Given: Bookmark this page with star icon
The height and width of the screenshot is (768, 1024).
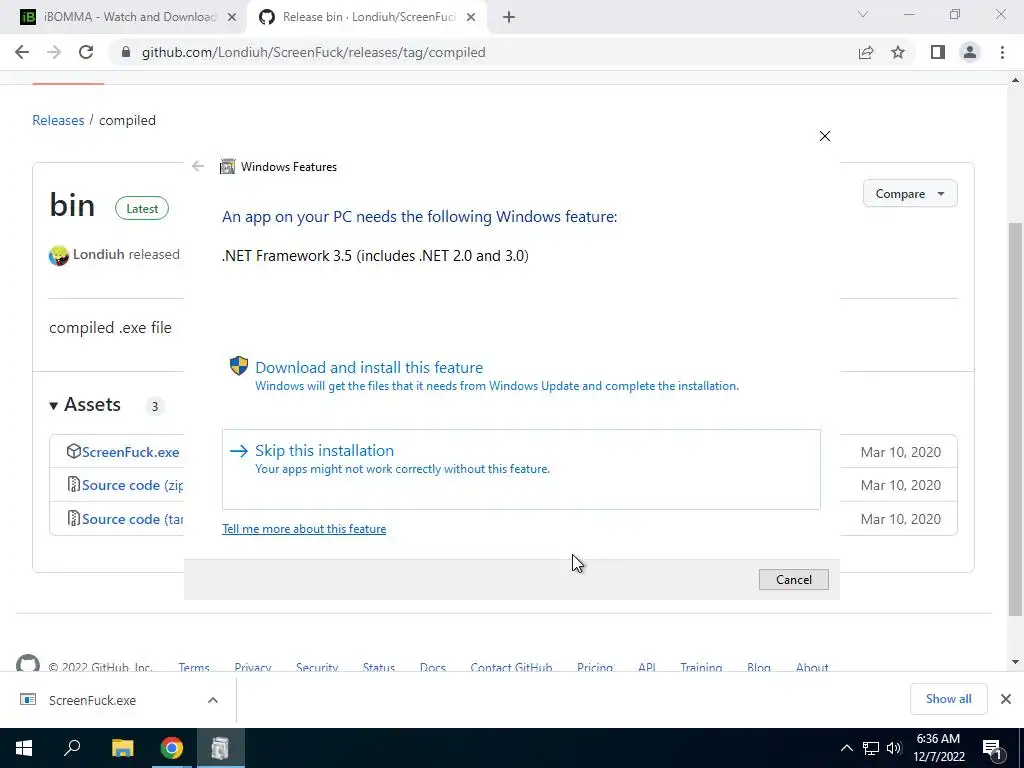Looking at the screenshot, I should click(898, 52).
